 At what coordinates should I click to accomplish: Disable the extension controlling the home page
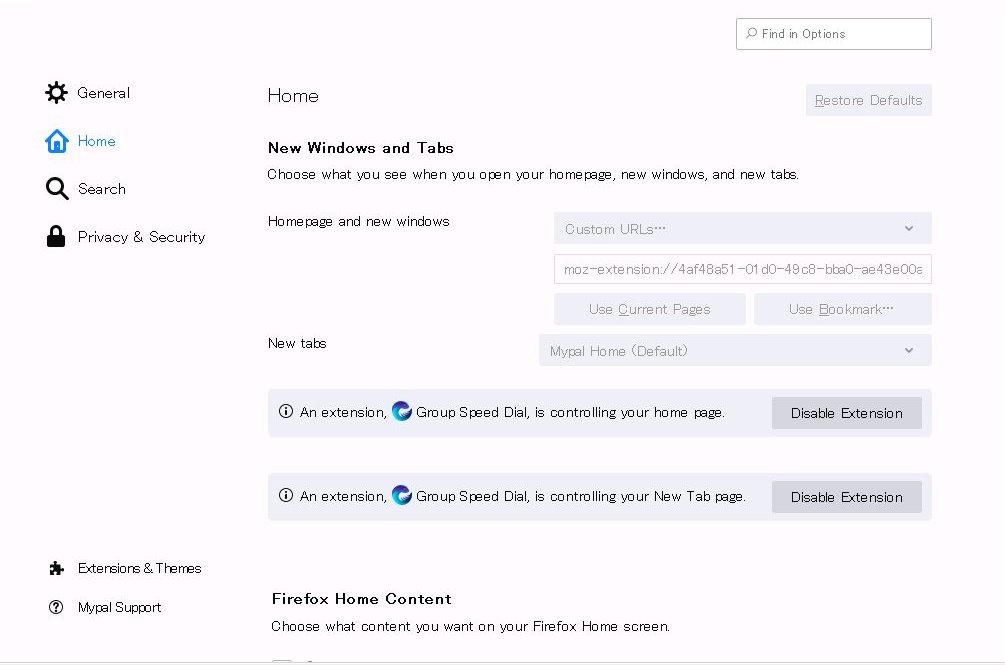tap(846, 412)
